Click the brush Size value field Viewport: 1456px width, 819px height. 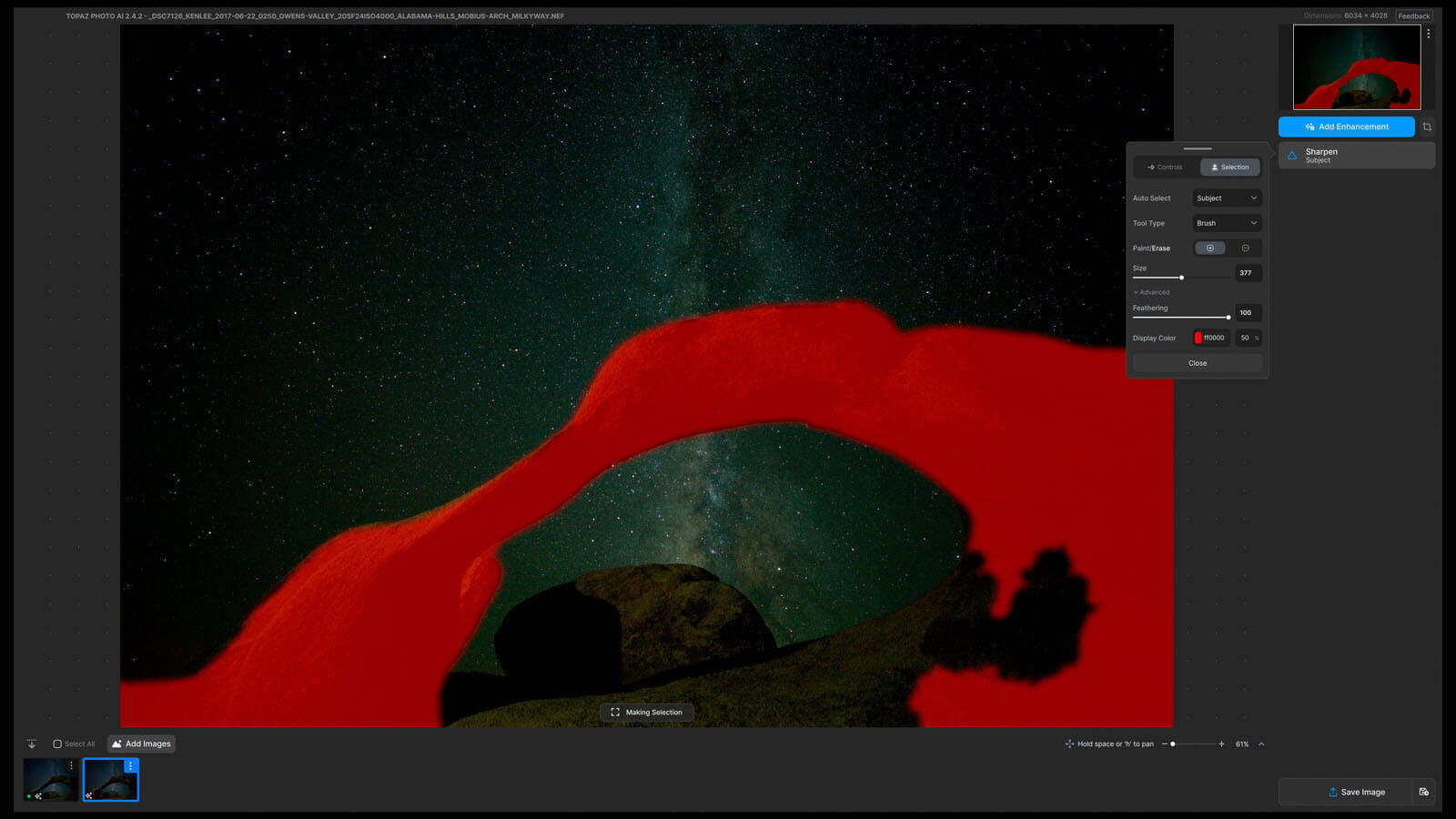(x=1247, y=273)
